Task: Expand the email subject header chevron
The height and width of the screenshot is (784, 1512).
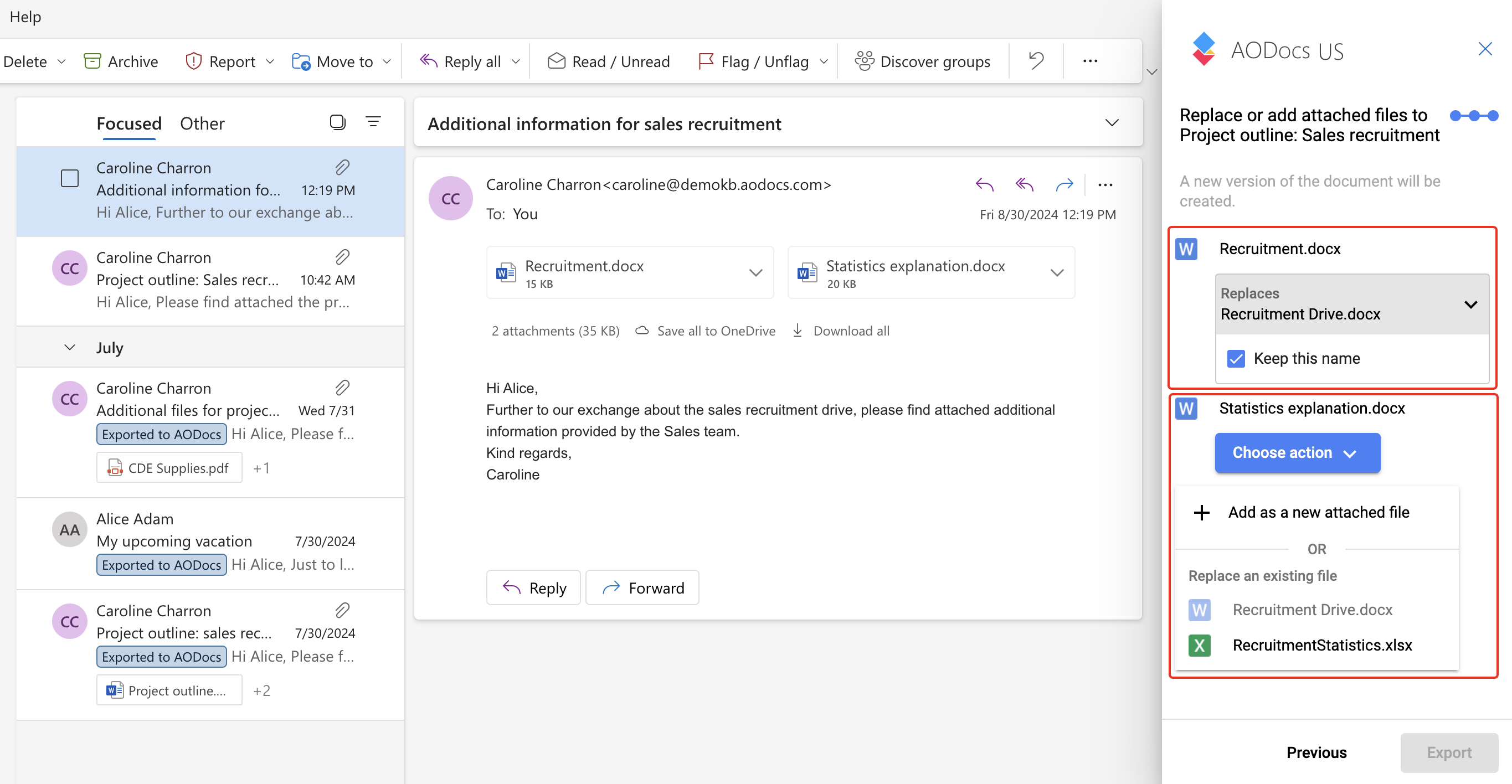Action: (x=1112, y=123)
